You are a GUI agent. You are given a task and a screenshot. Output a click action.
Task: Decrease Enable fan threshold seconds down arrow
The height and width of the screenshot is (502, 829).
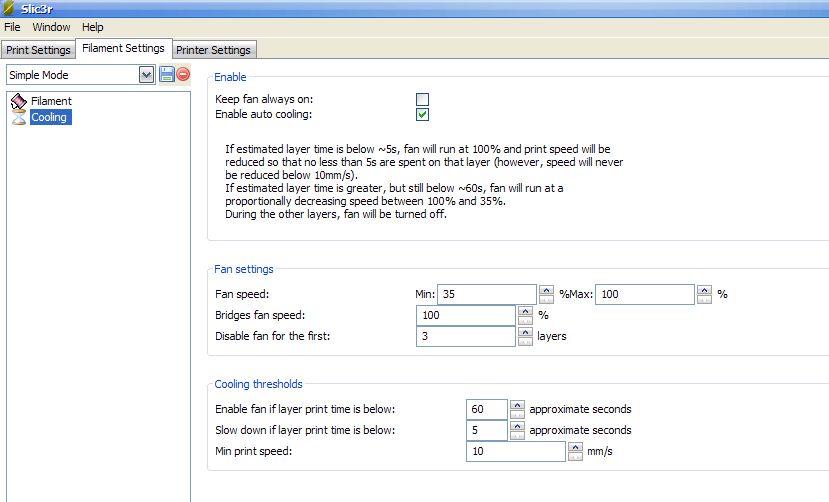coord(517,415)
